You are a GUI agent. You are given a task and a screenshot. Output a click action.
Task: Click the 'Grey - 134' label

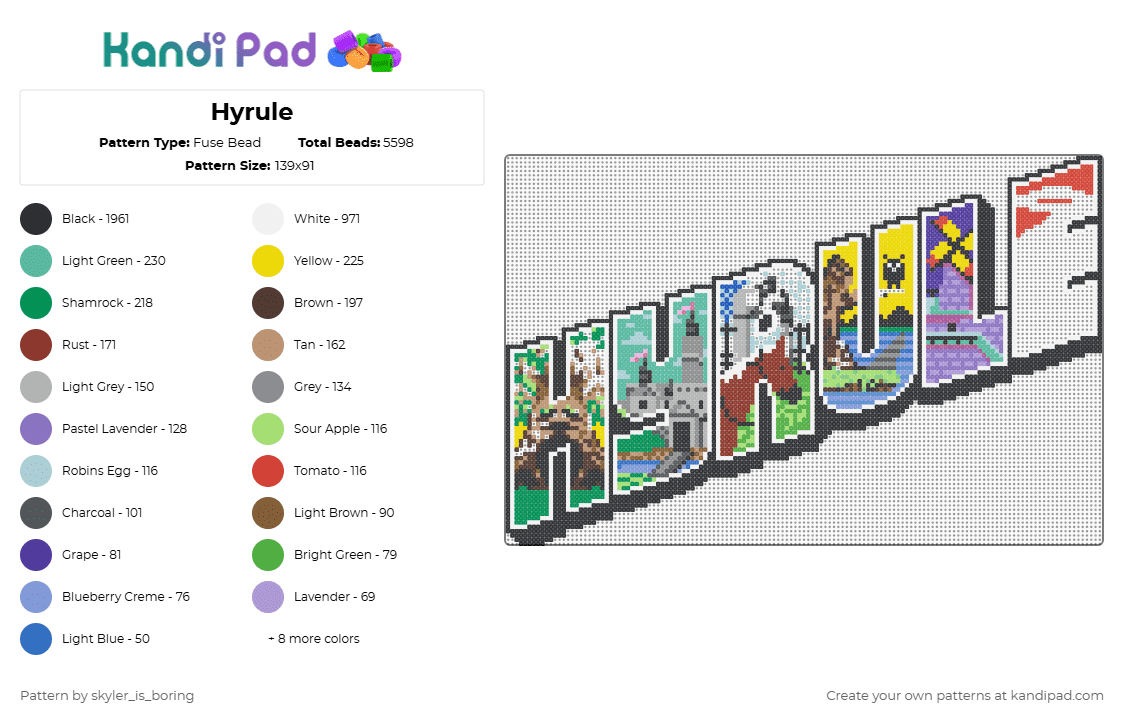point(323,387)
